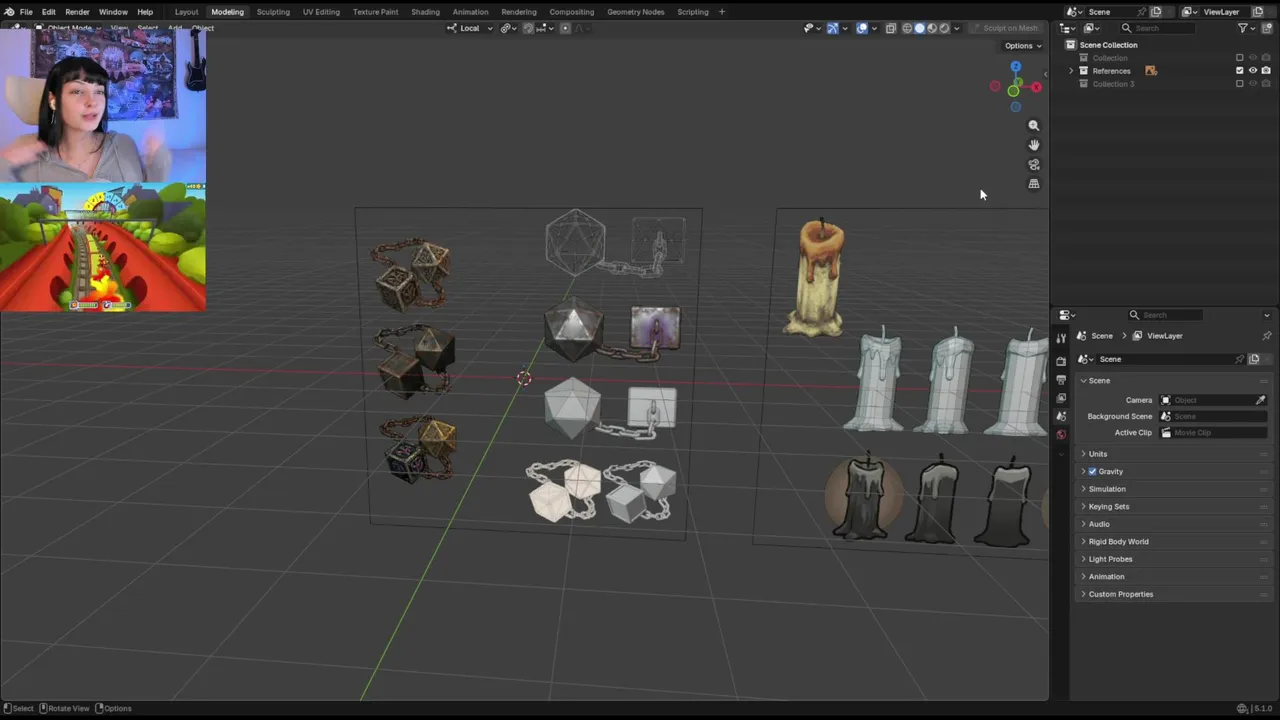Click the Active Clip Movie Clip field
This screenshot has height=720, width=1280.
(1213, 432)
